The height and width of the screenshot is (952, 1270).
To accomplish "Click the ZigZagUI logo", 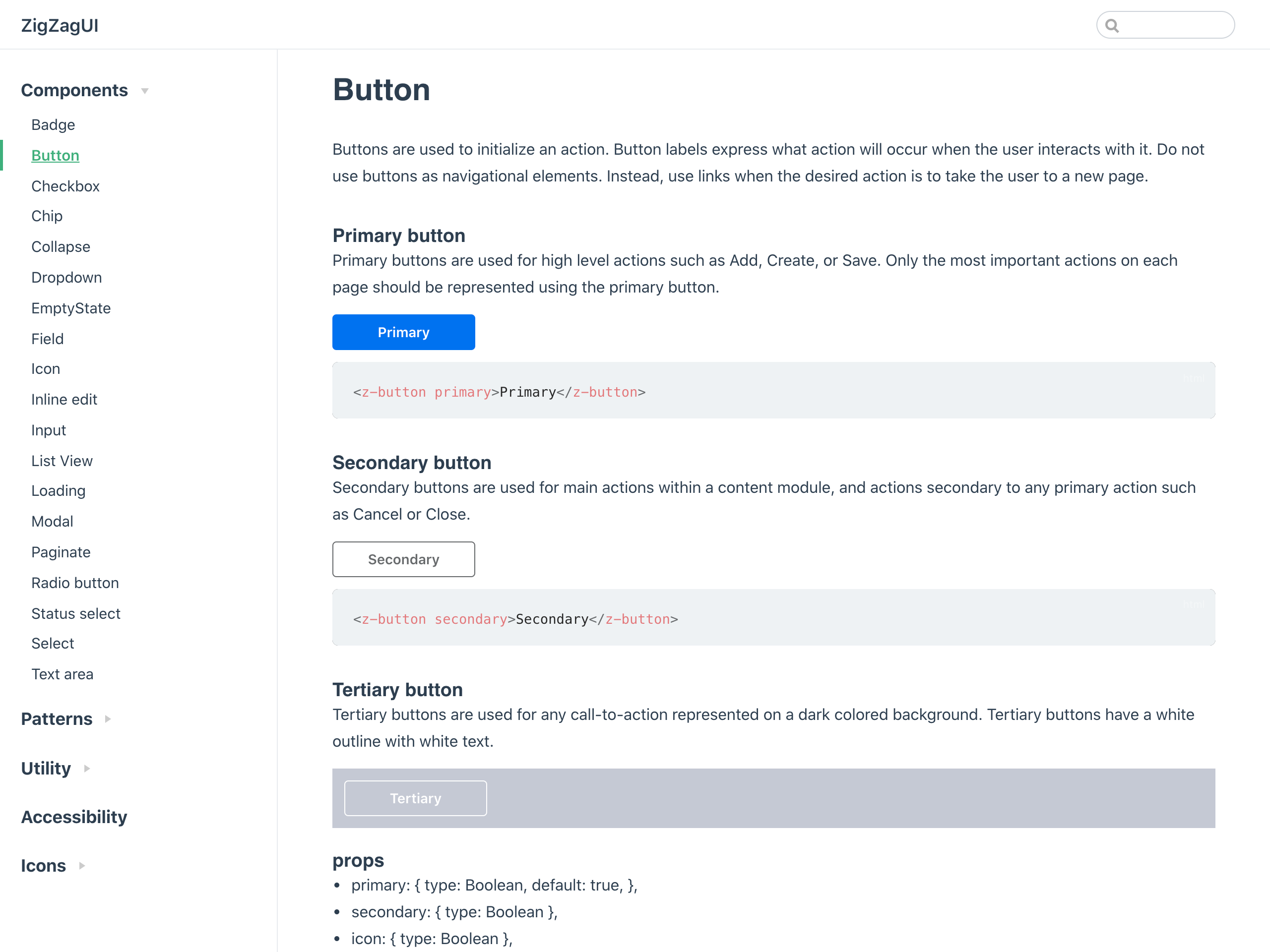I will click(60, 25).
